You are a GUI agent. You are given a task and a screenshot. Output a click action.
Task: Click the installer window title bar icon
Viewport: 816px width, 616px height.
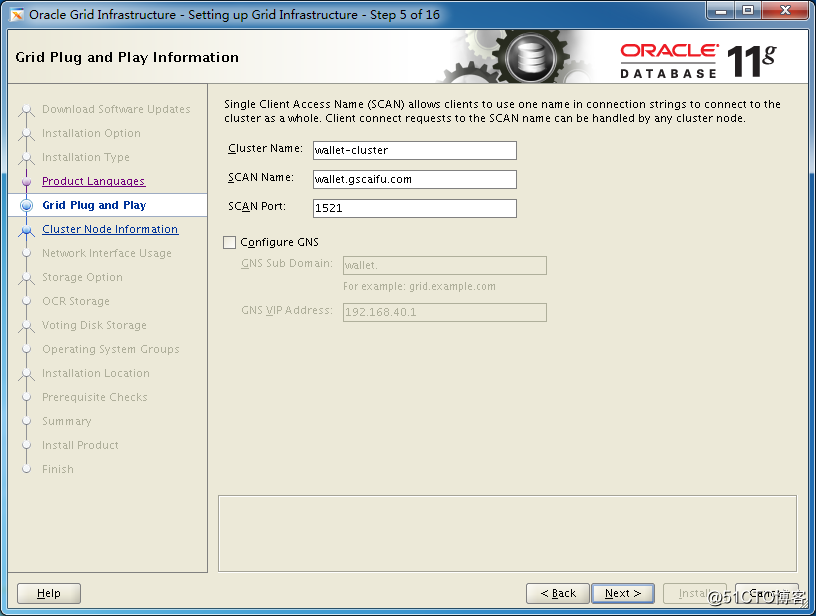tap(17, 15)
